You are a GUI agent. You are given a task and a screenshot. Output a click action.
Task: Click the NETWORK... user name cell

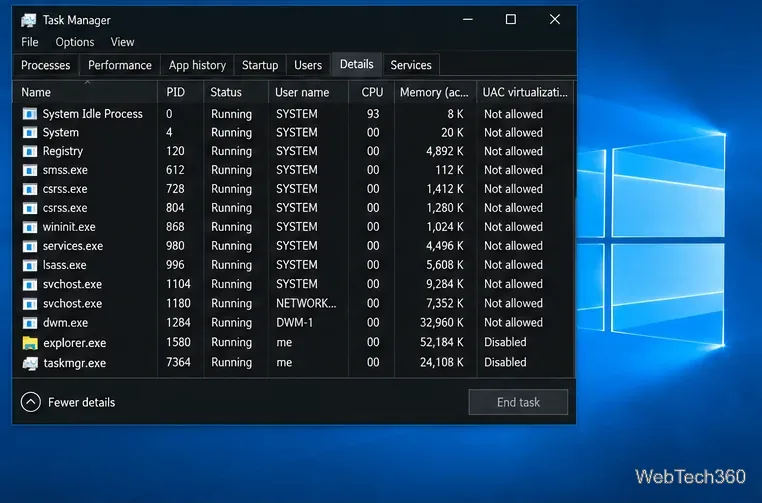(306, 303)
